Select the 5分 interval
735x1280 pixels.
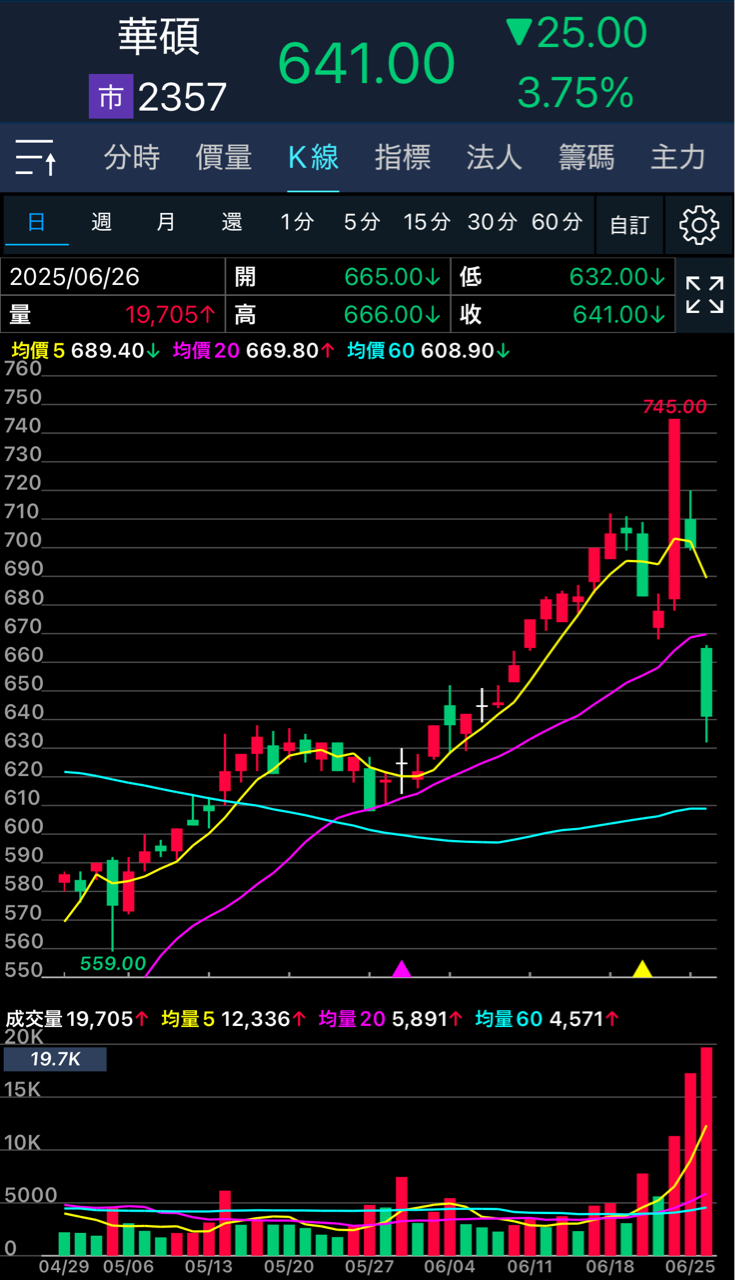tap(362, 222)
